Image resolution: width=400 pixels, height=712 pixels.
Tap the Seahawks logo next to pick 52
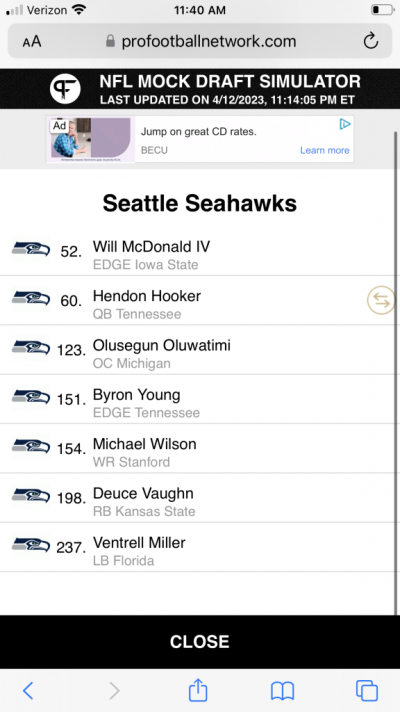tap(31, 250)
